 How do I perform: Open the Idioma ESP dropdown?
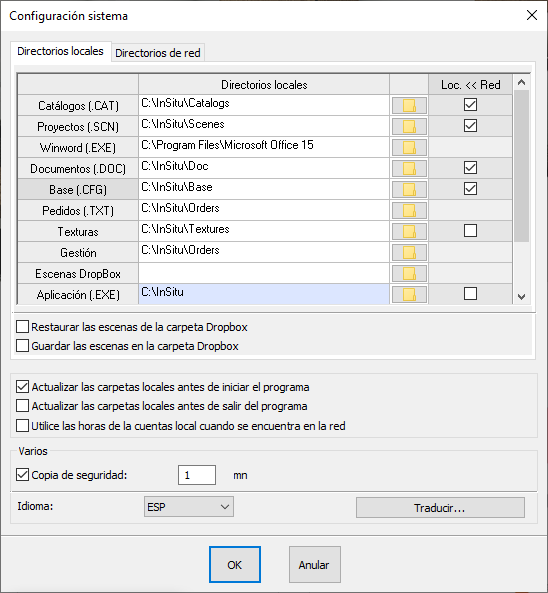pos(189,507)
